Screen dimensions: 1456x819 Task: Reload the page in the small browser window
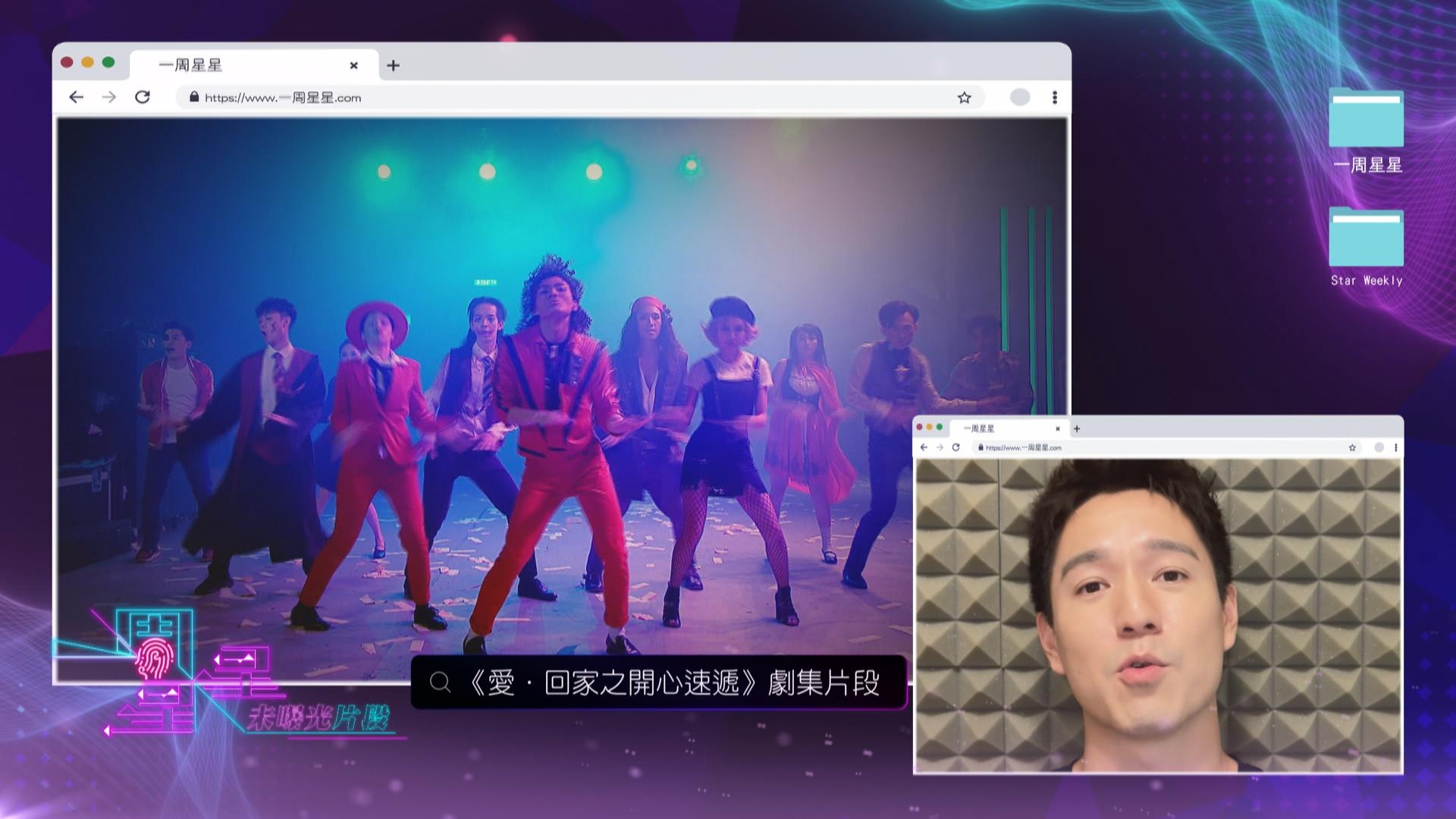tap(955, 447)
